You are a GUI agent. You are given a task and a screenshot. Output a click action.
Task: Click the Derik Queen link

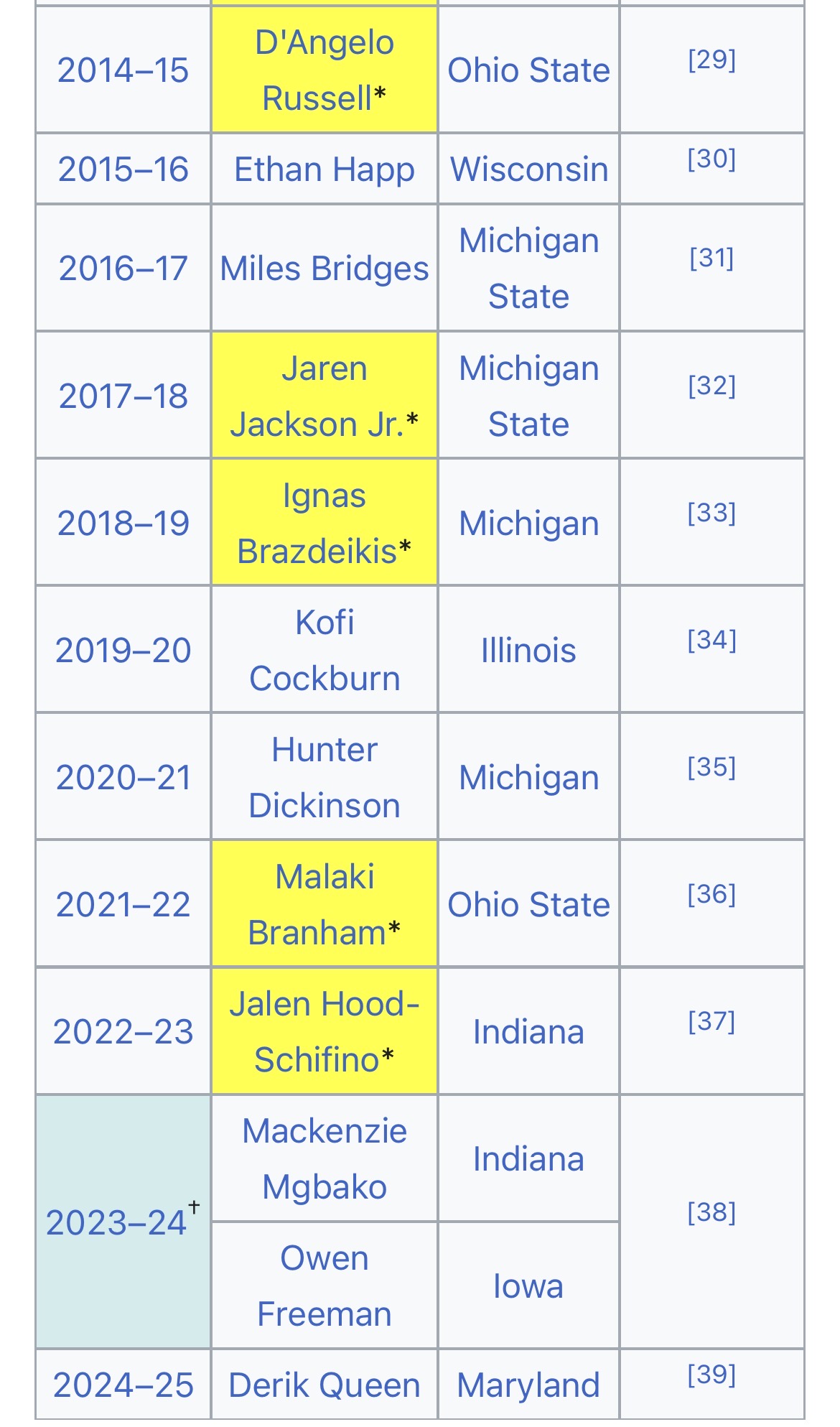[x=324, y=1385]
